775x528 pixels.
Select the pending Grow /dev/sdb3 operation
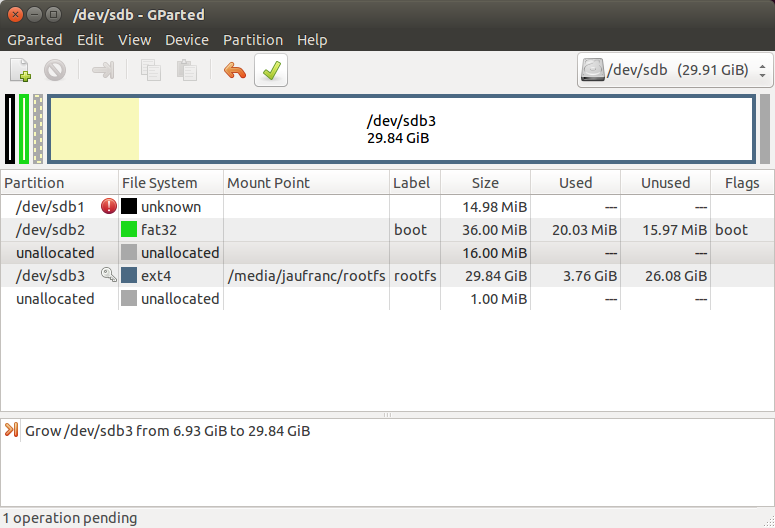coord(168,431)
